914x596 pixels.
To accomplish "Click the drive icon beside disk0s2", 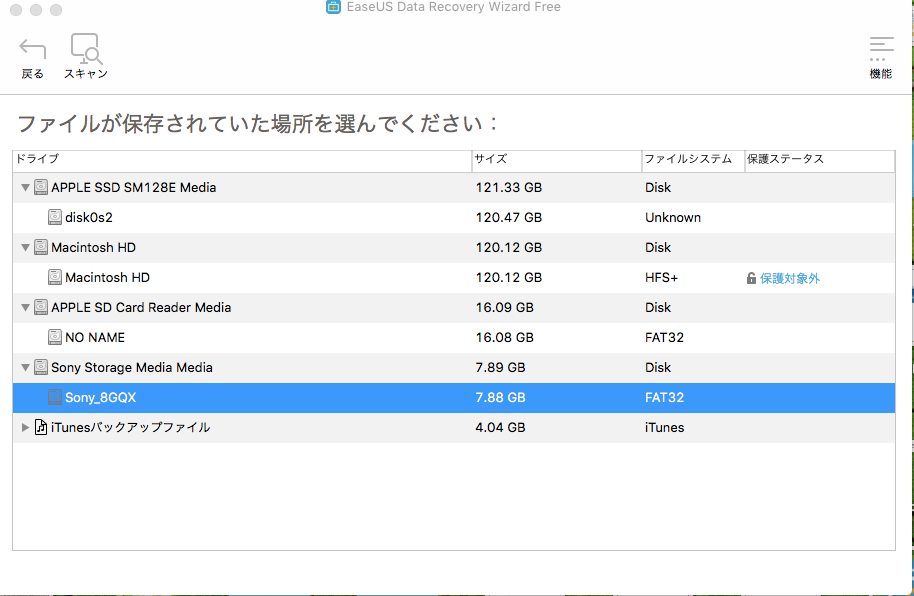I will coord(55,218).
